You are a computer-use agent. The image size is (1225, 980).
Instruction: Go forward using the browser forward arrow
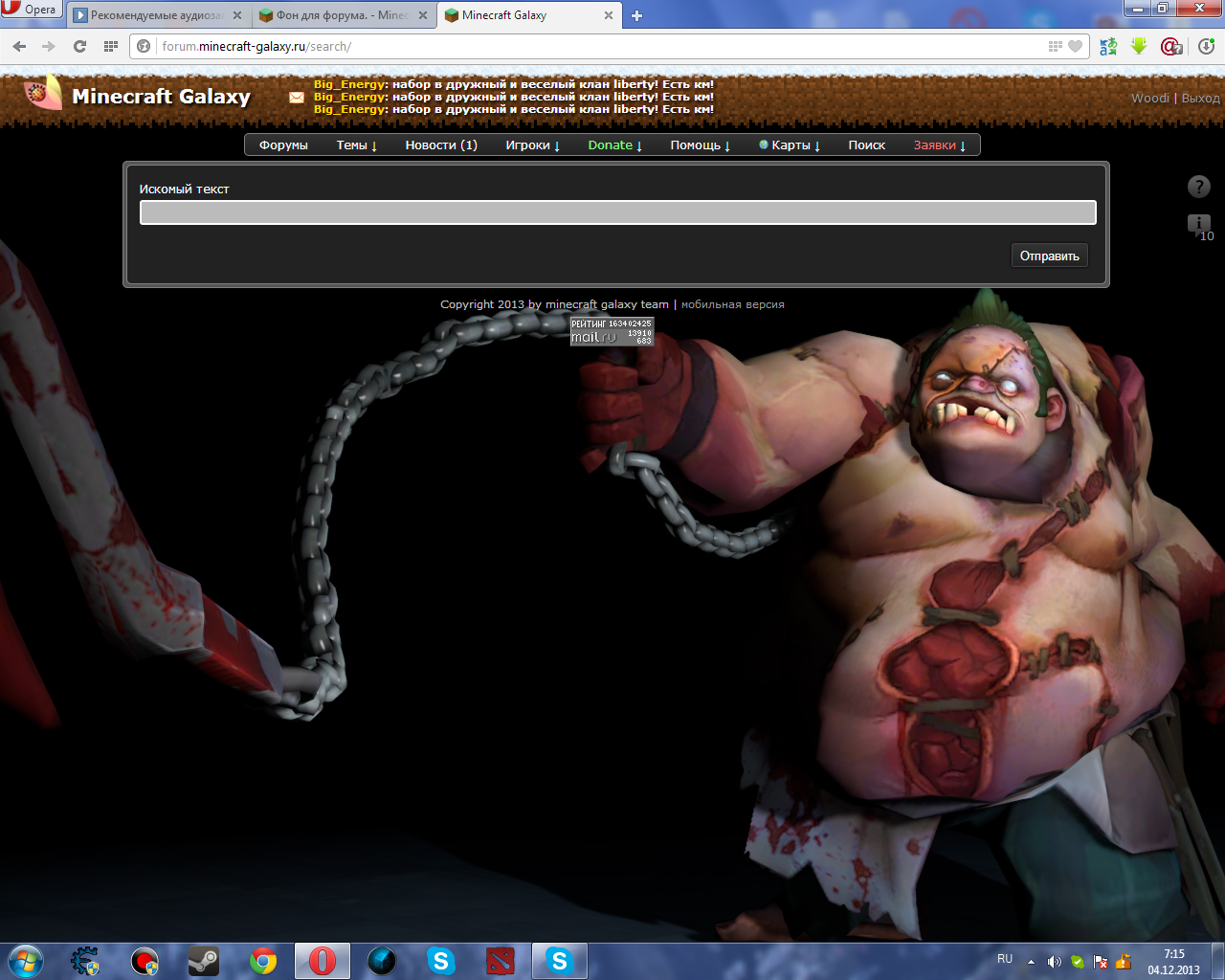click(x=49, y=46)
